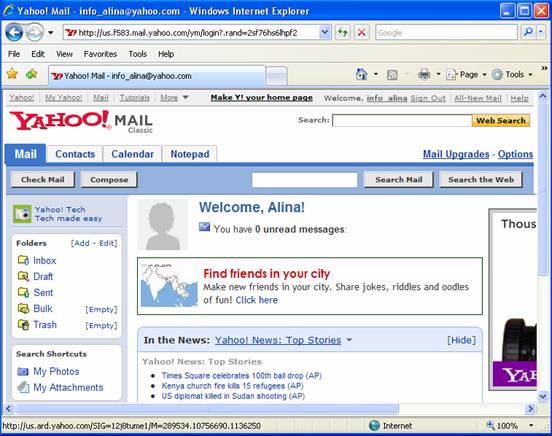Click the Sign Out link
This screenshot has width=552, height=436.
coord(428,98)
